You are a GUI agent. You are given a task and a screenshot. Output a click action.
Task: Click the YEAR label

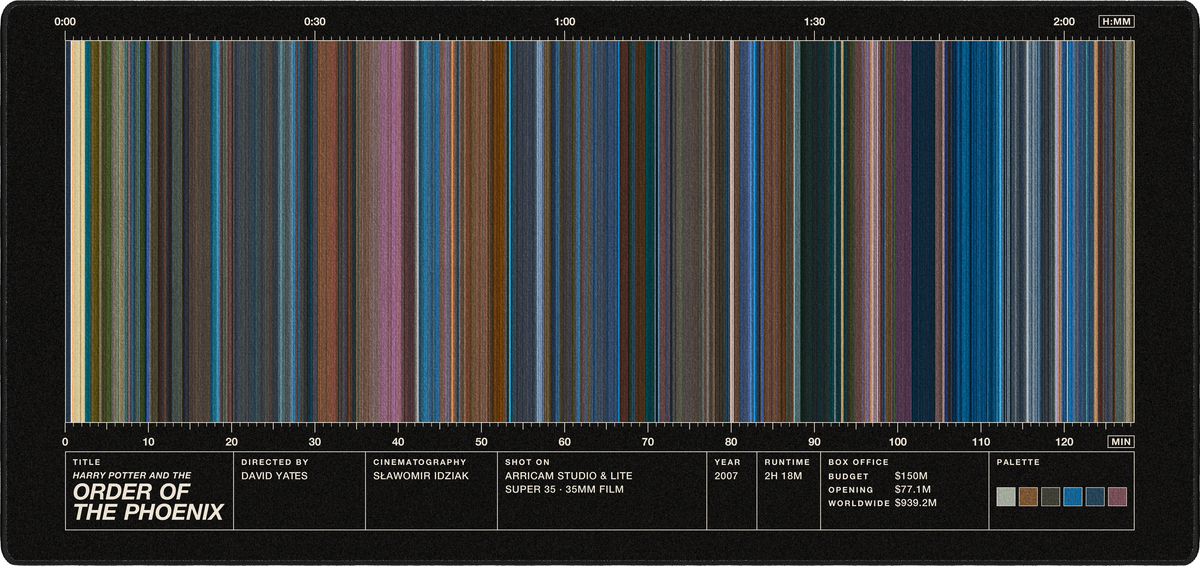[727, 462]
